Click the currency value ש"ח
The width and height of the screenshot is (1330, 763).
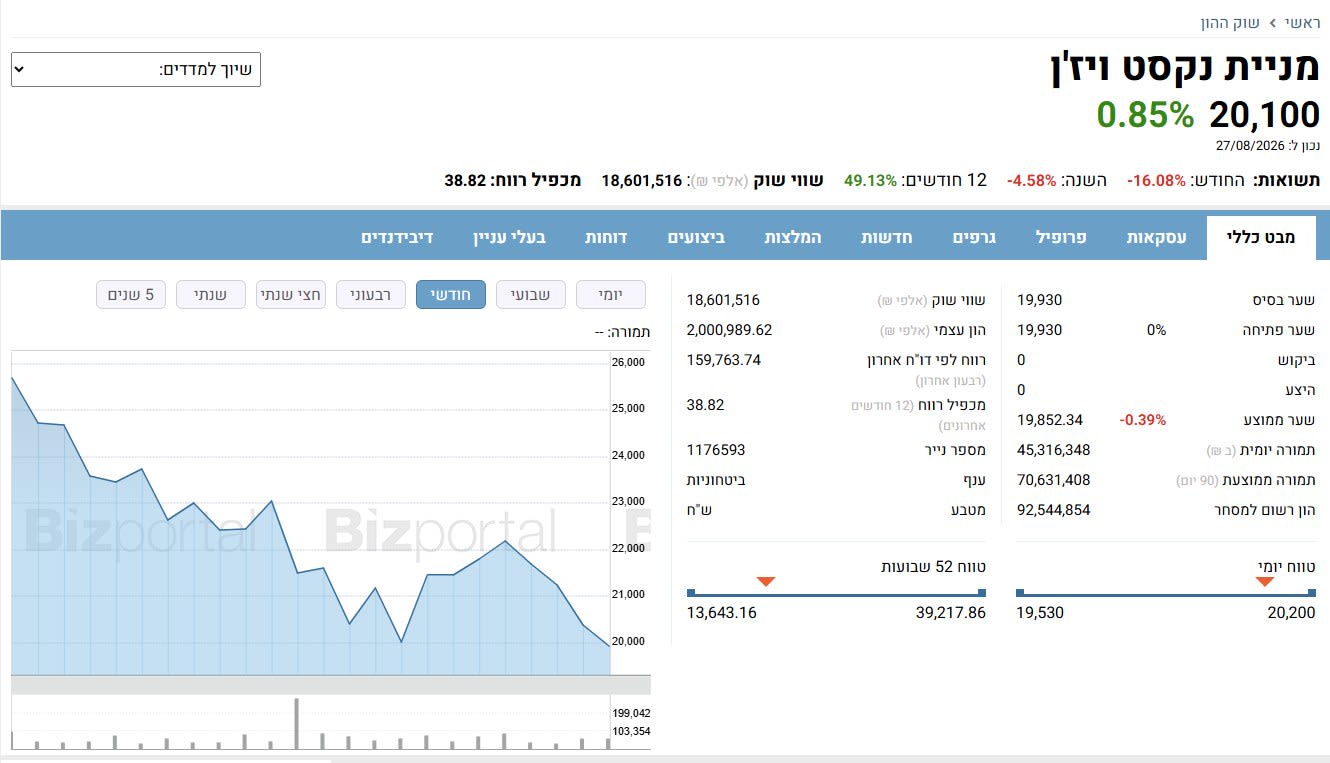[698, 510]
